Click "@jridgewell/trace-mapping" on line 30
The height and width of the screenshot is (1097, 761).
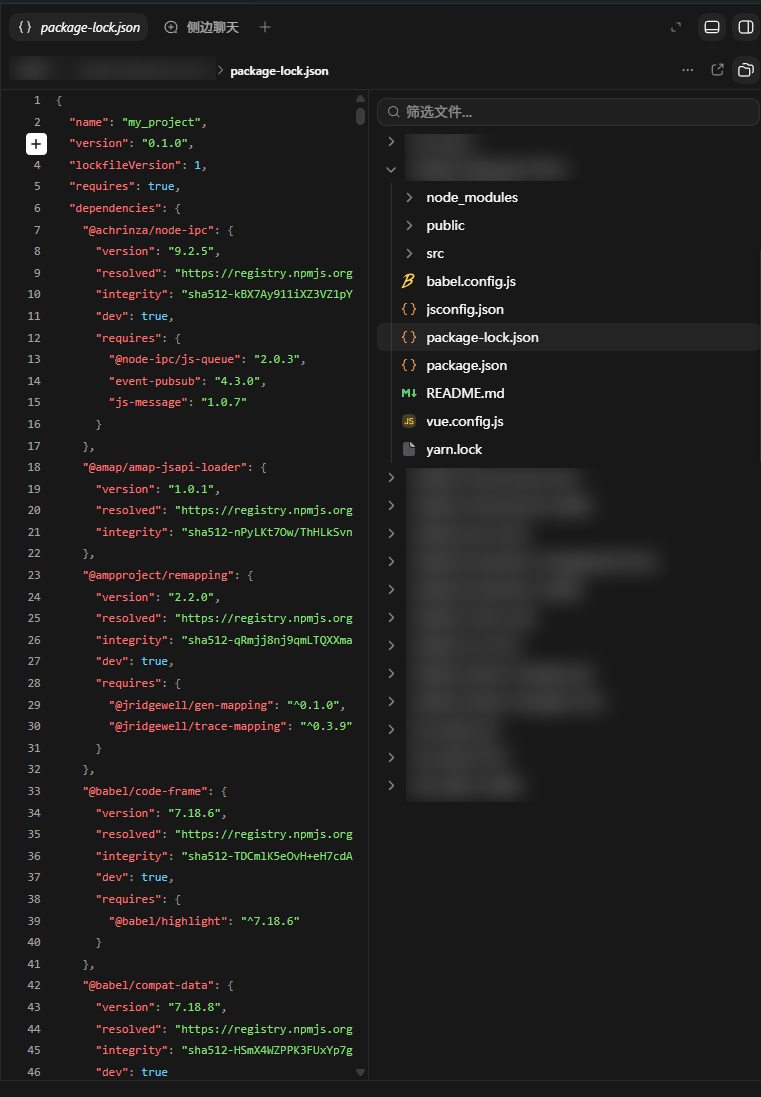point(197,726)
